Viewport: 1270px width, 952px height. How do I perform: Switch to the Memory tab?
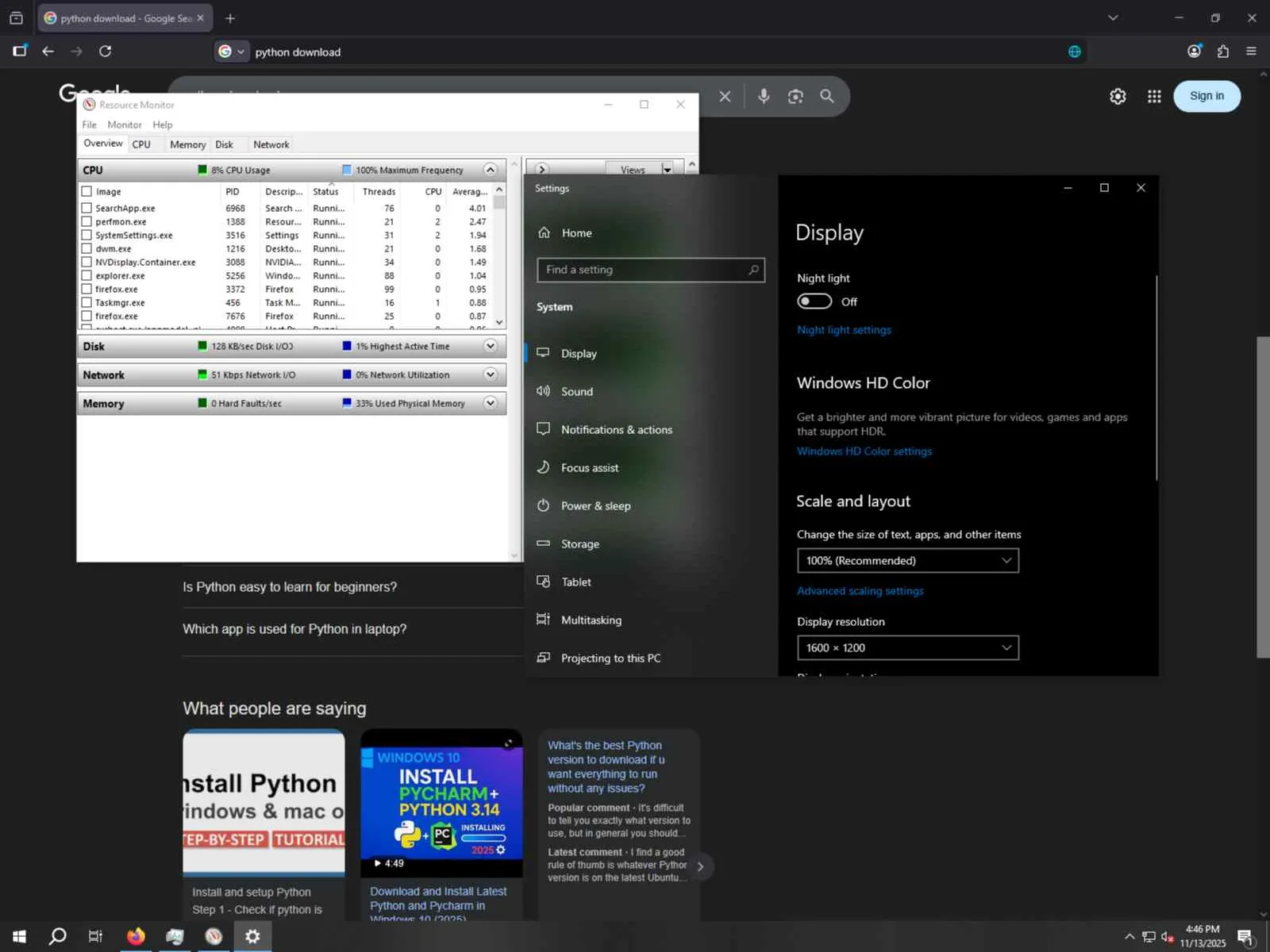tap(187, 144)
